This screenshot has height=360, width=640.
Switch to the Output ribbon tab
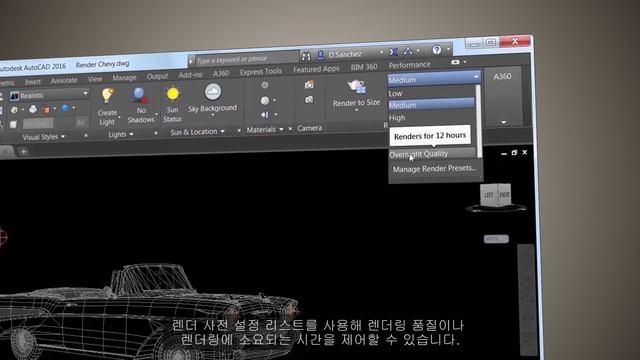pos(157,76)
